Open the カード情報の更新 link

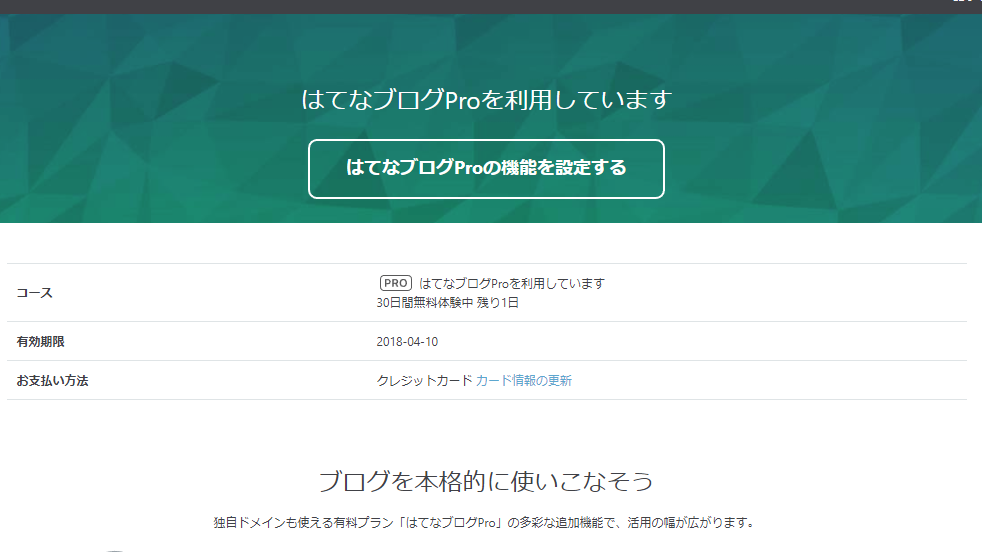pyautogui.click(x=524, y=380)
